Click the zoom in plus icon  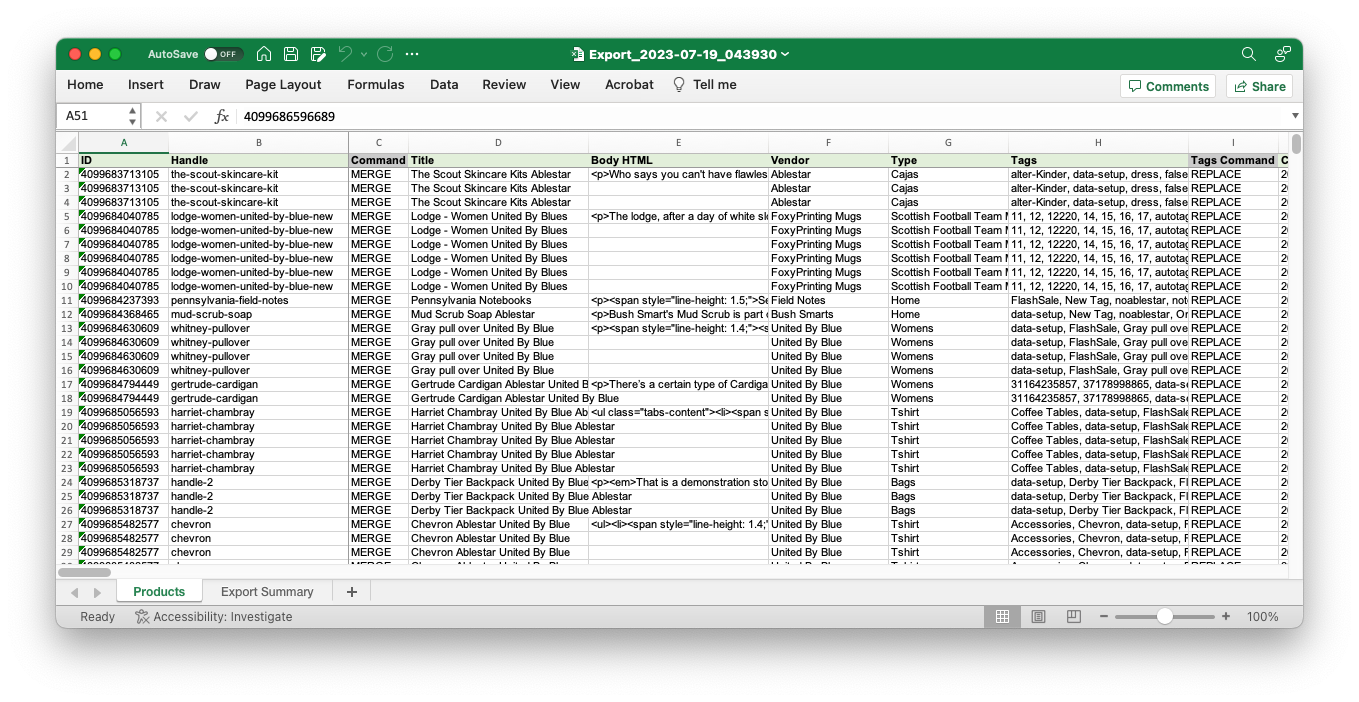(x=1226, y=617)
